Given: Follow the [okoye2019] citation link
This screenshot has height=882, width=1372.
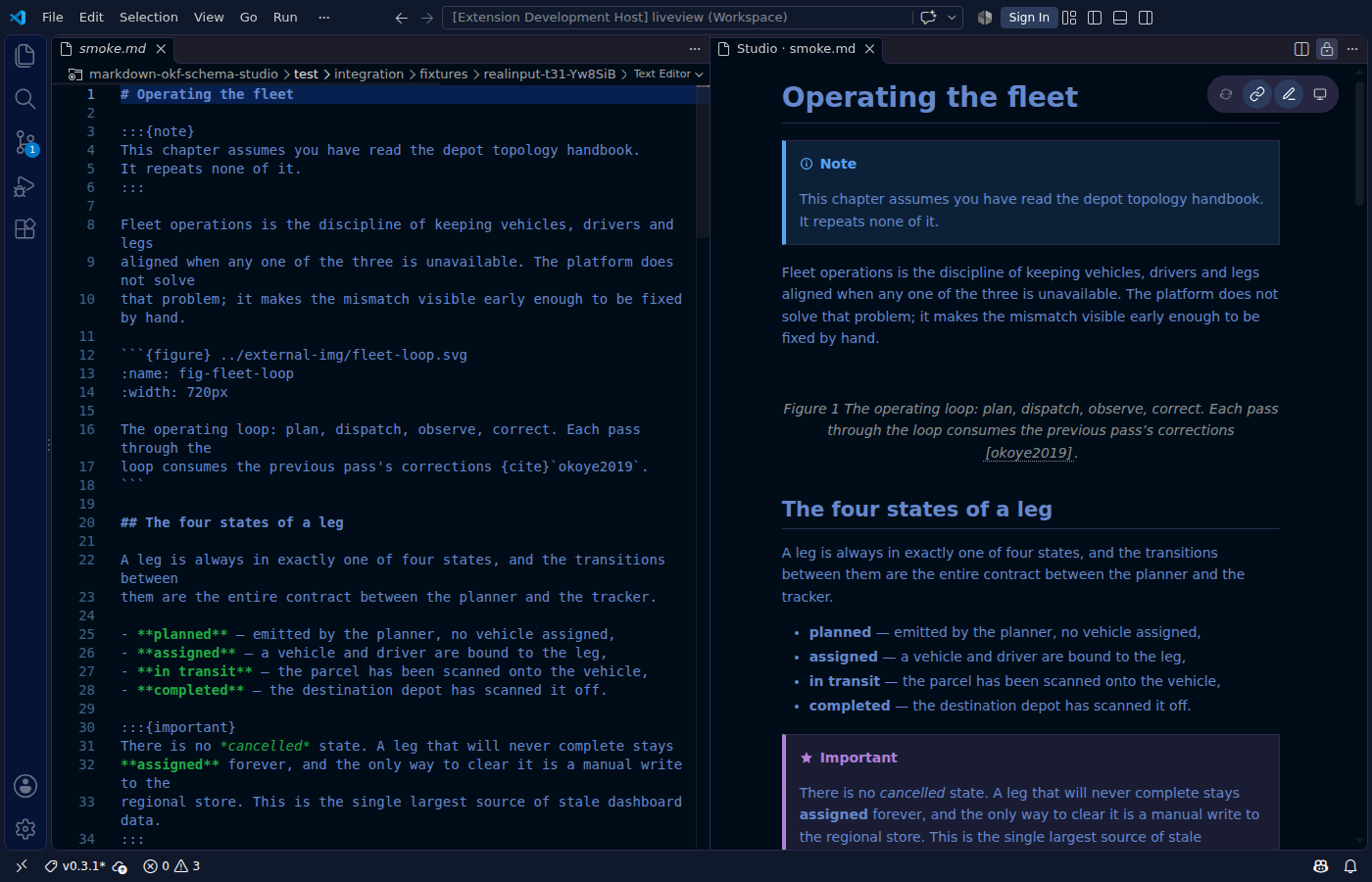Looking at the screenshot, I should [1029, 453].
